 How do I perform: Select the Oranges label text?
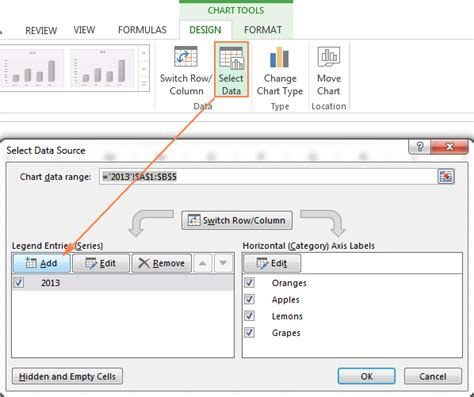pyautogui.click(x=289, y=283)
